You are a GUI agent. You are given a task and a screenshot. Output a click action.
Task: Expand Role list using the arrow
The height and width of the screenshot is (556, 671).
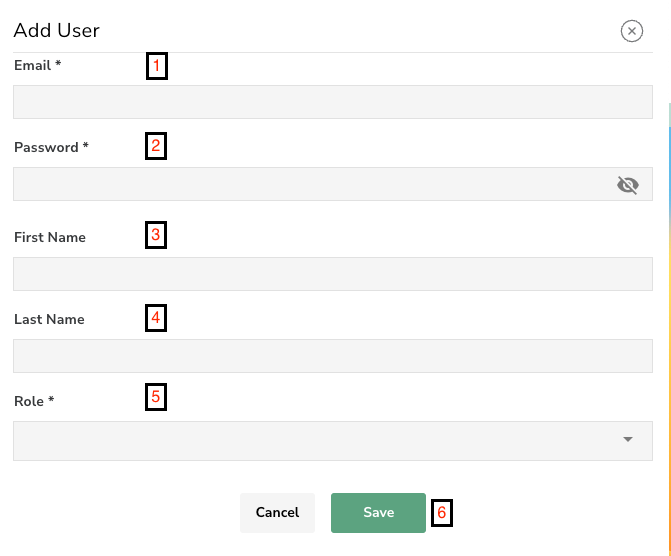click(x=628, y=439)
